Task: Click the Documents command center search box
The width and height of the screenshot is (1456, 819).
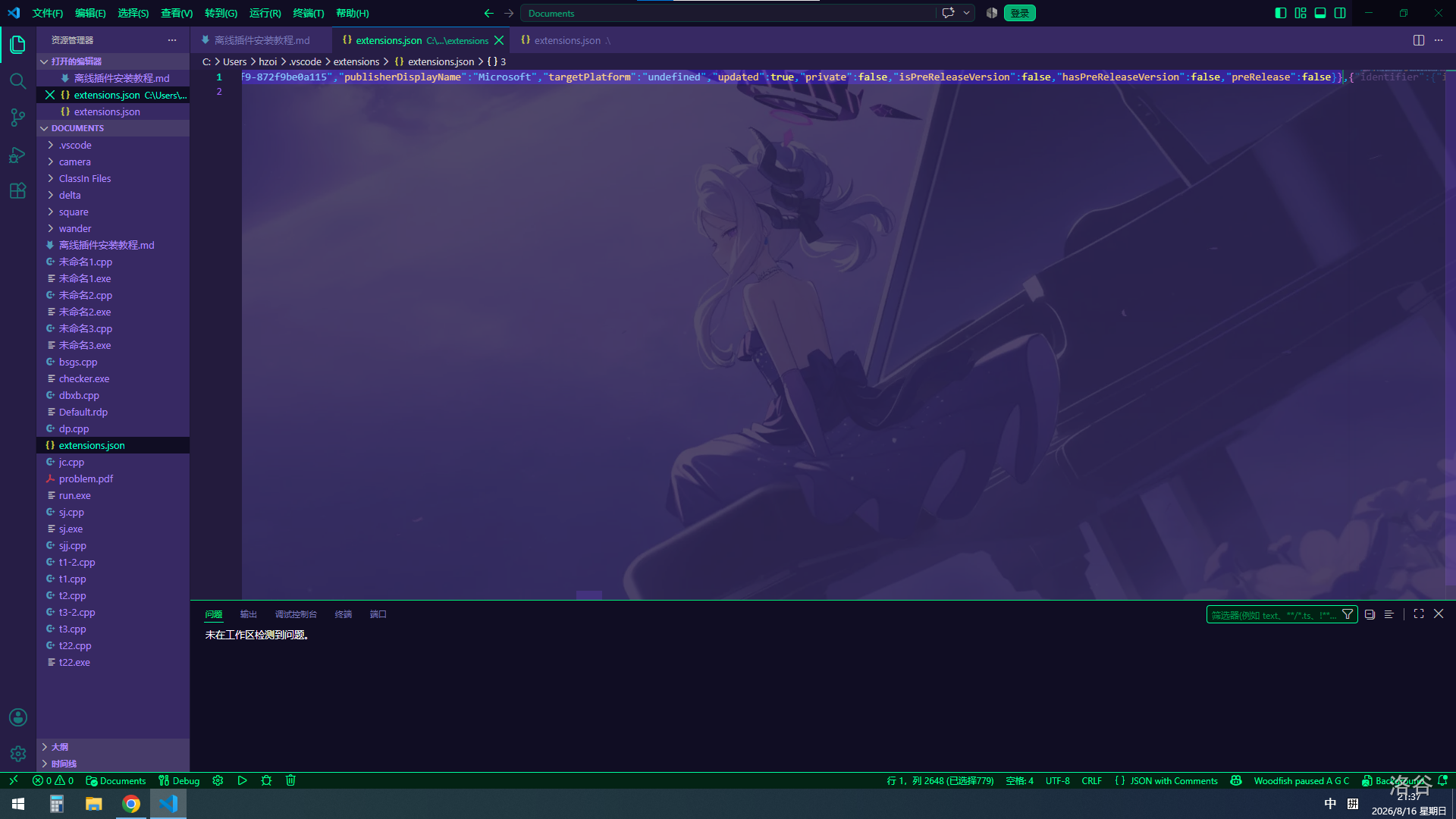Action: coord(728,13)
